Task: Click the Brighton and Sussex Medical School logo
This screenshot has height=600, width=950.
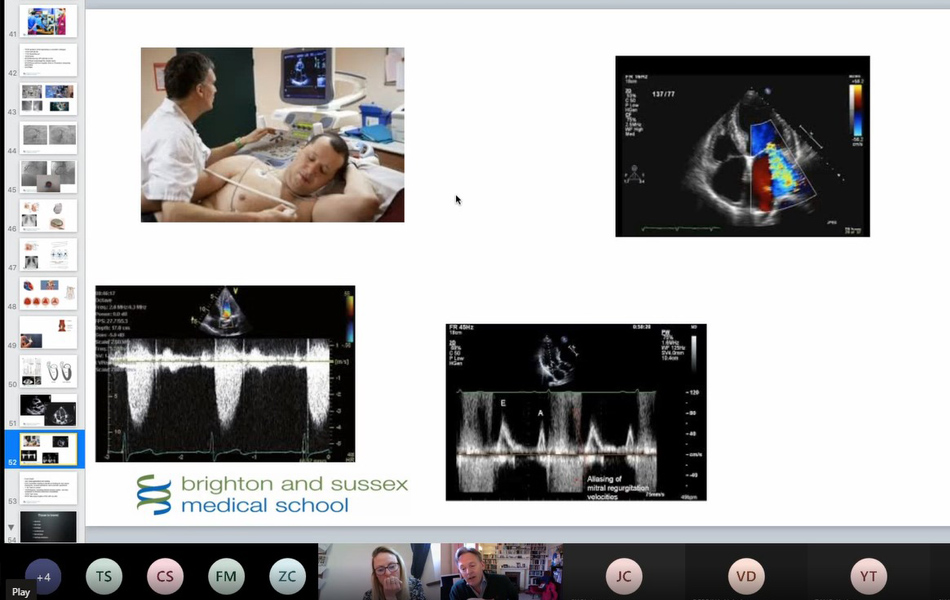Action: tap(272, 493)
